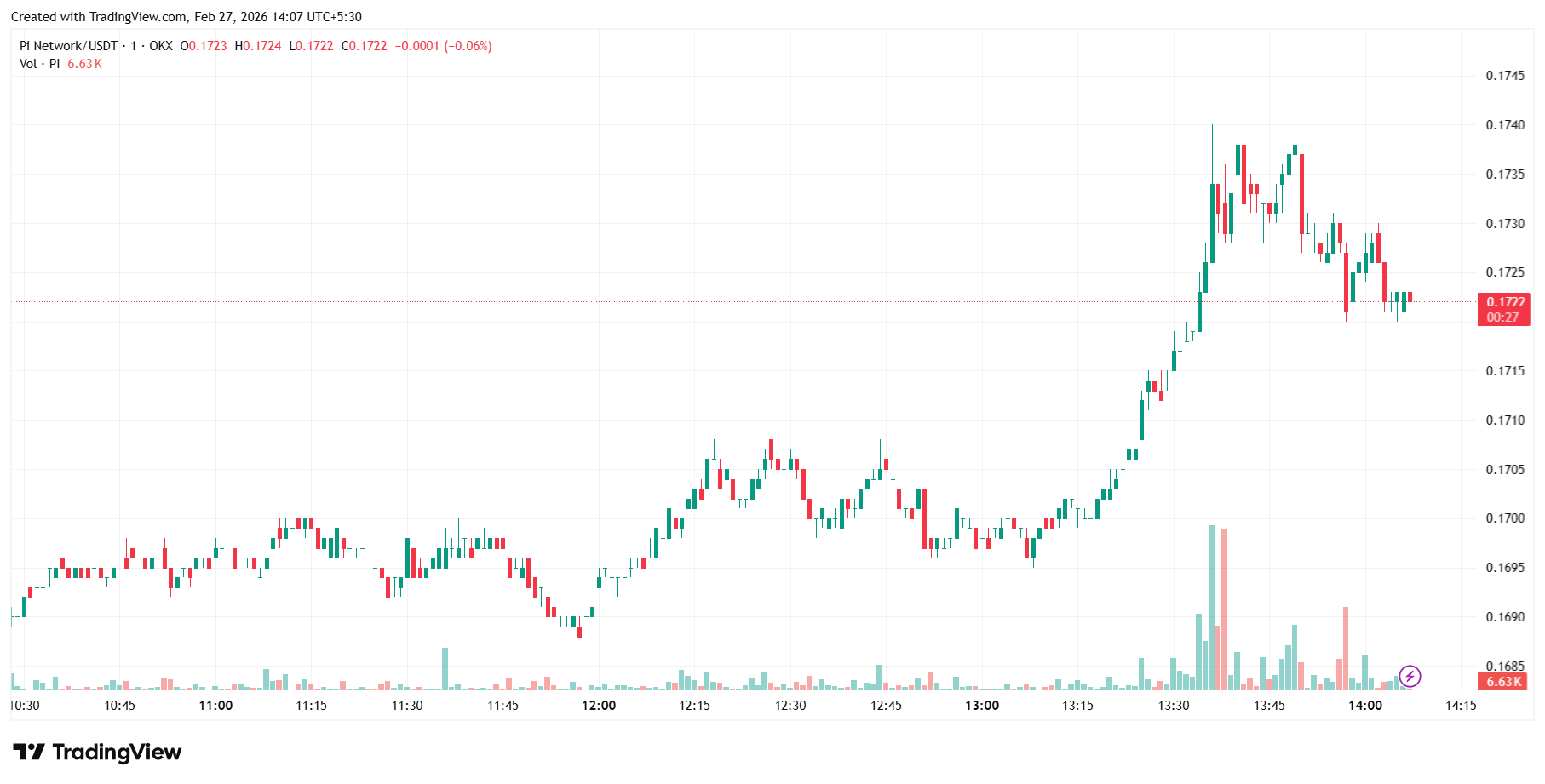Click the 0.1700 price axis label
The height and width of the screenshot is (784, 1545).
pyautogui.click(x=1505, y=518)
